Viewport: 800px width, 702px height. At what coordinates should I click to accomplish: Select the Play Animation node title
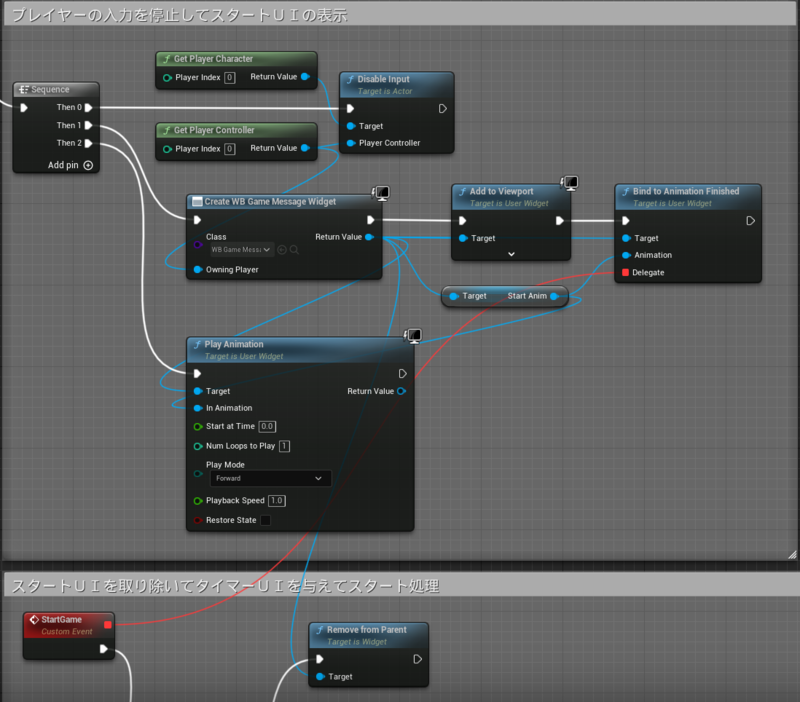[234, 344]
